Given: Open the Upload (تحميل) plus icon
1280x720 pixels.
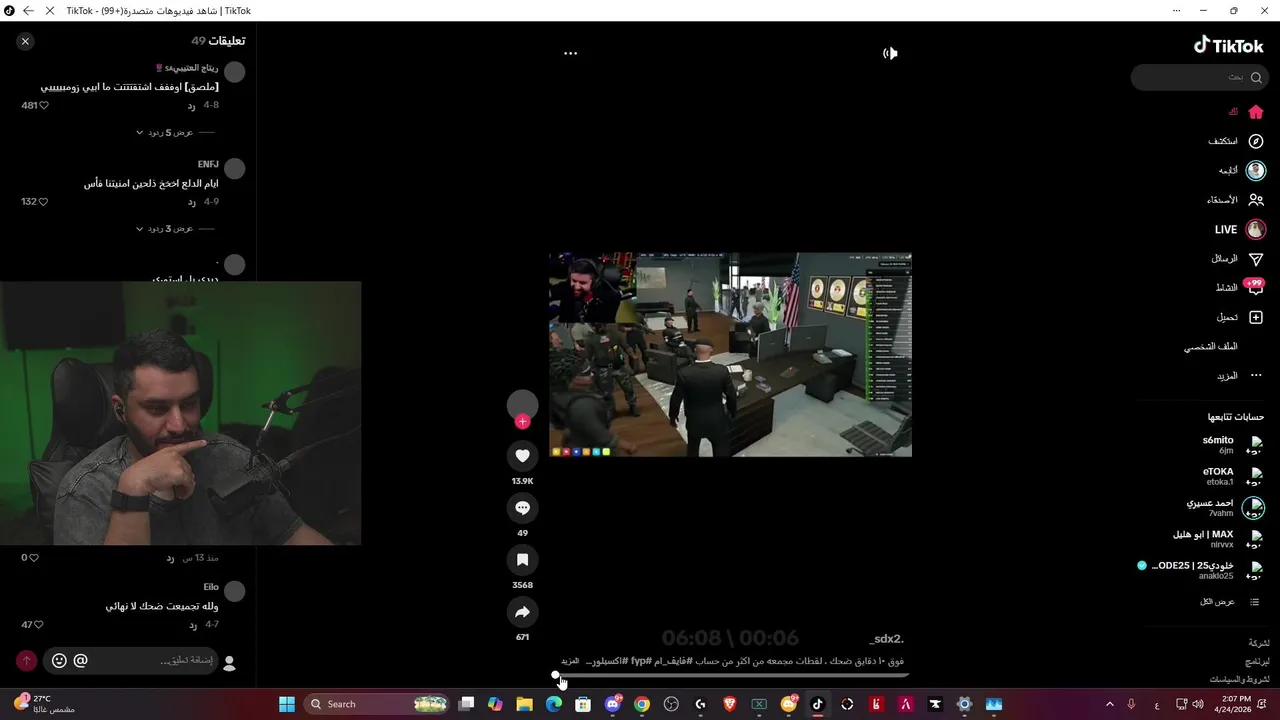Looking at the screenshot, I should click(x=1256, y=317).
